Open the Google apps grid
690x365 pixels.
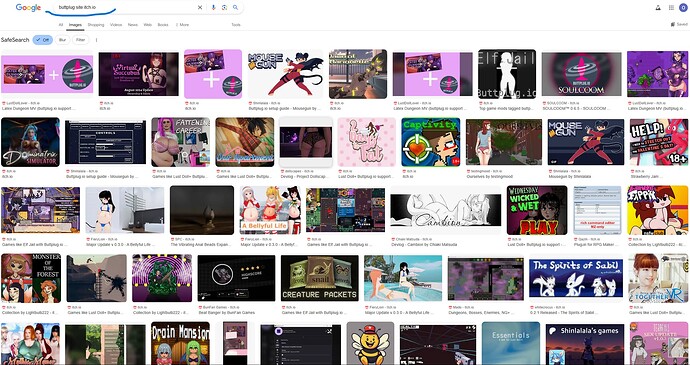click(x=671, y=7)
